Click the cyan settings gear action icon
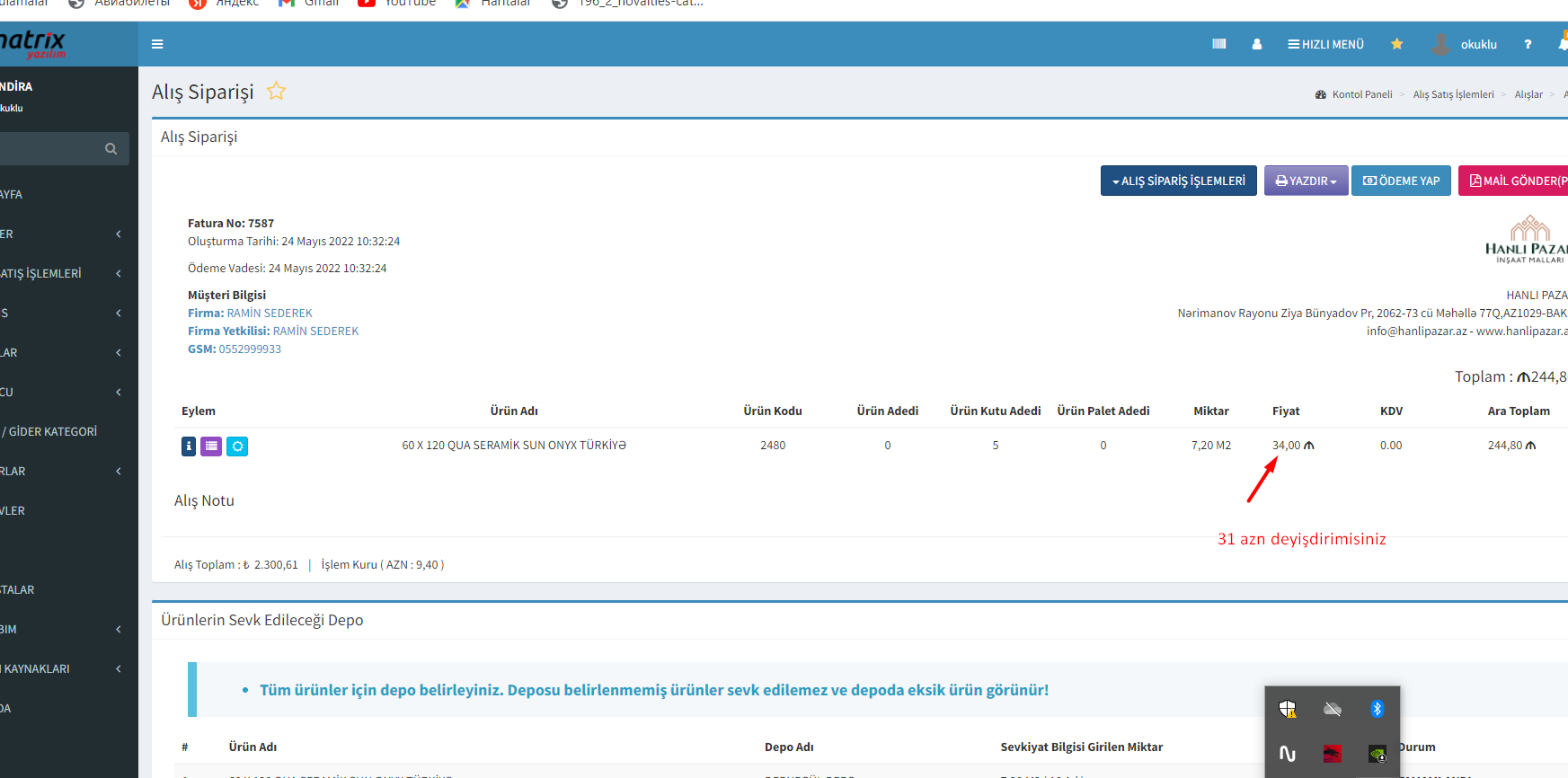This screenshot has width=1568, height=778. (x=237, y=446)
